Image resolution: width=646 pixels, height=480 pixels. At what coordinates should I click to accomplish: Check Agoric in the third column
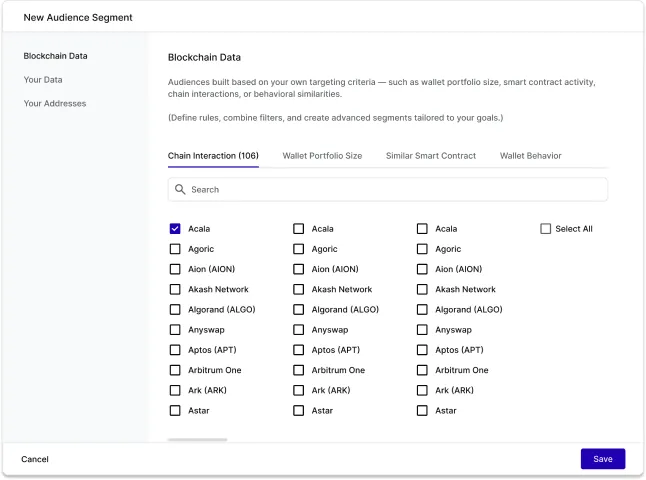click(x=422, y=249)
